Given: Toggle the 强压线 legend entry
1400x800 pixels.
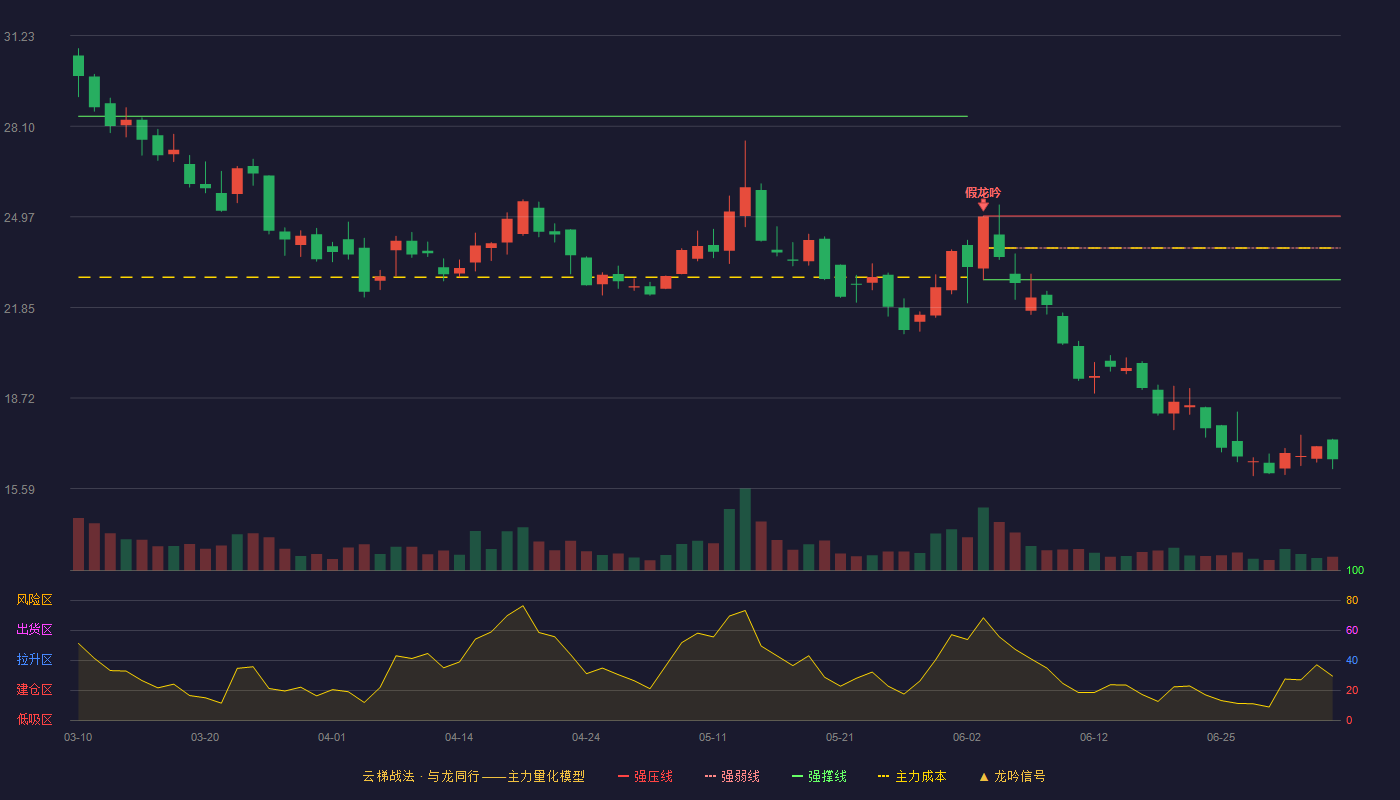Looking at the screenshot, I should [645, 776].
